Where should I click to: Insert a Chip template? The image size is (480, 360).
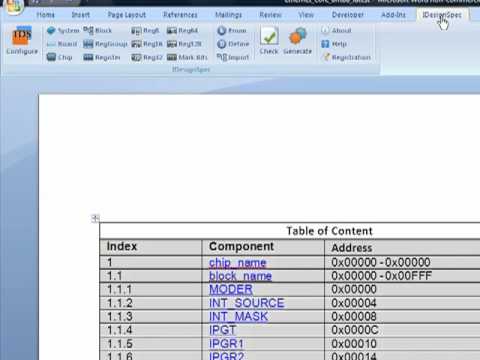pyautogui.click(x=60, y=57)
